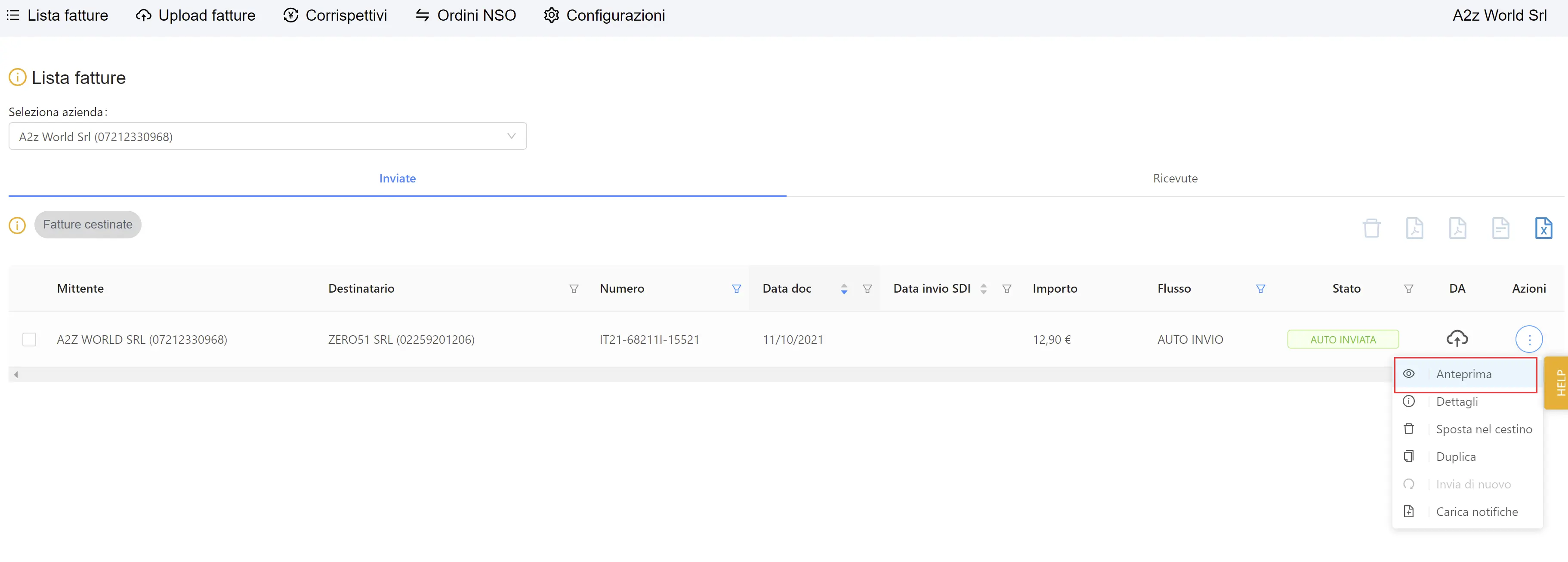Click the cloud upload icon in DA column

[1457, 339]
